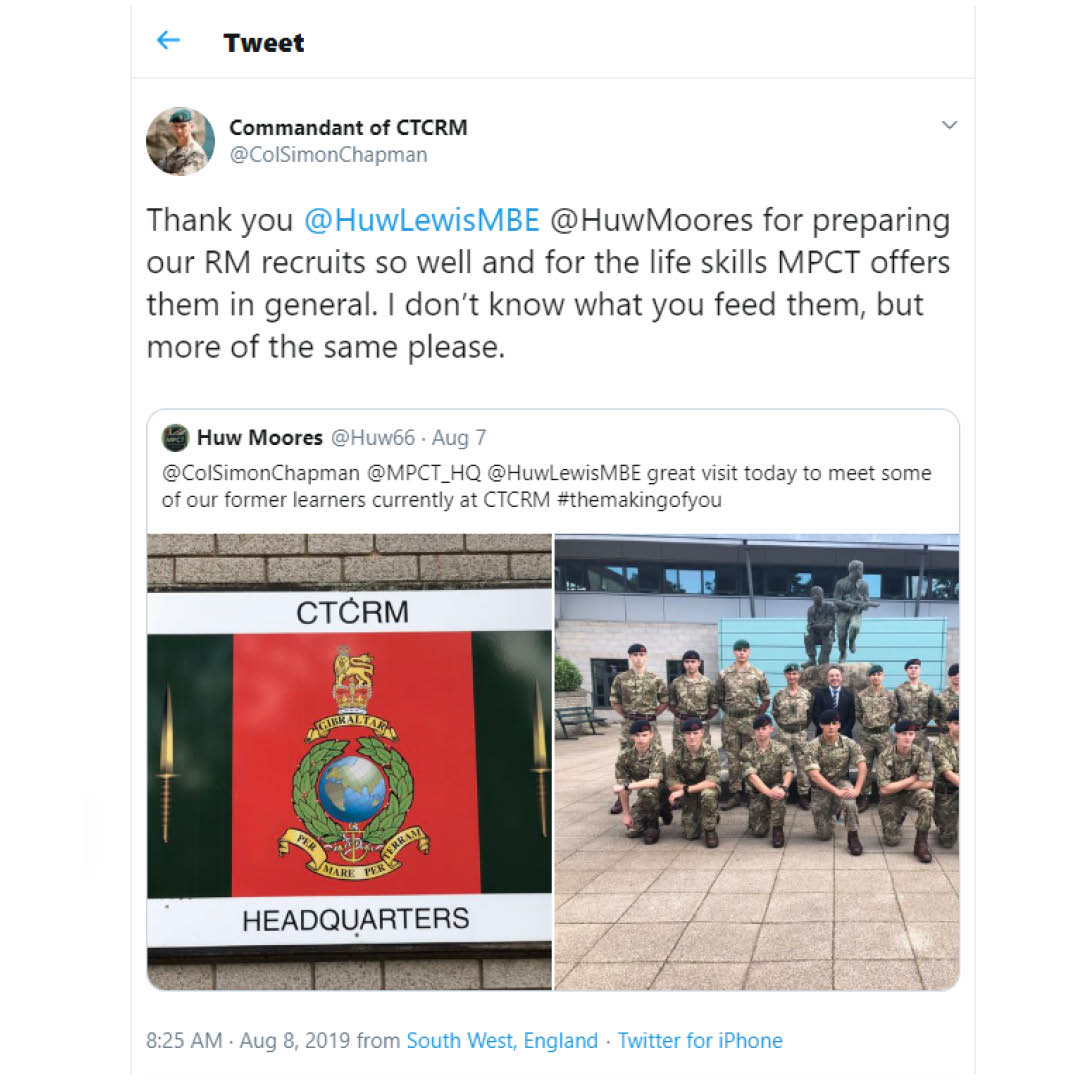Open the recruits group photo
This screenshot has height=1080, width=1080.
[x=757, y=762]
